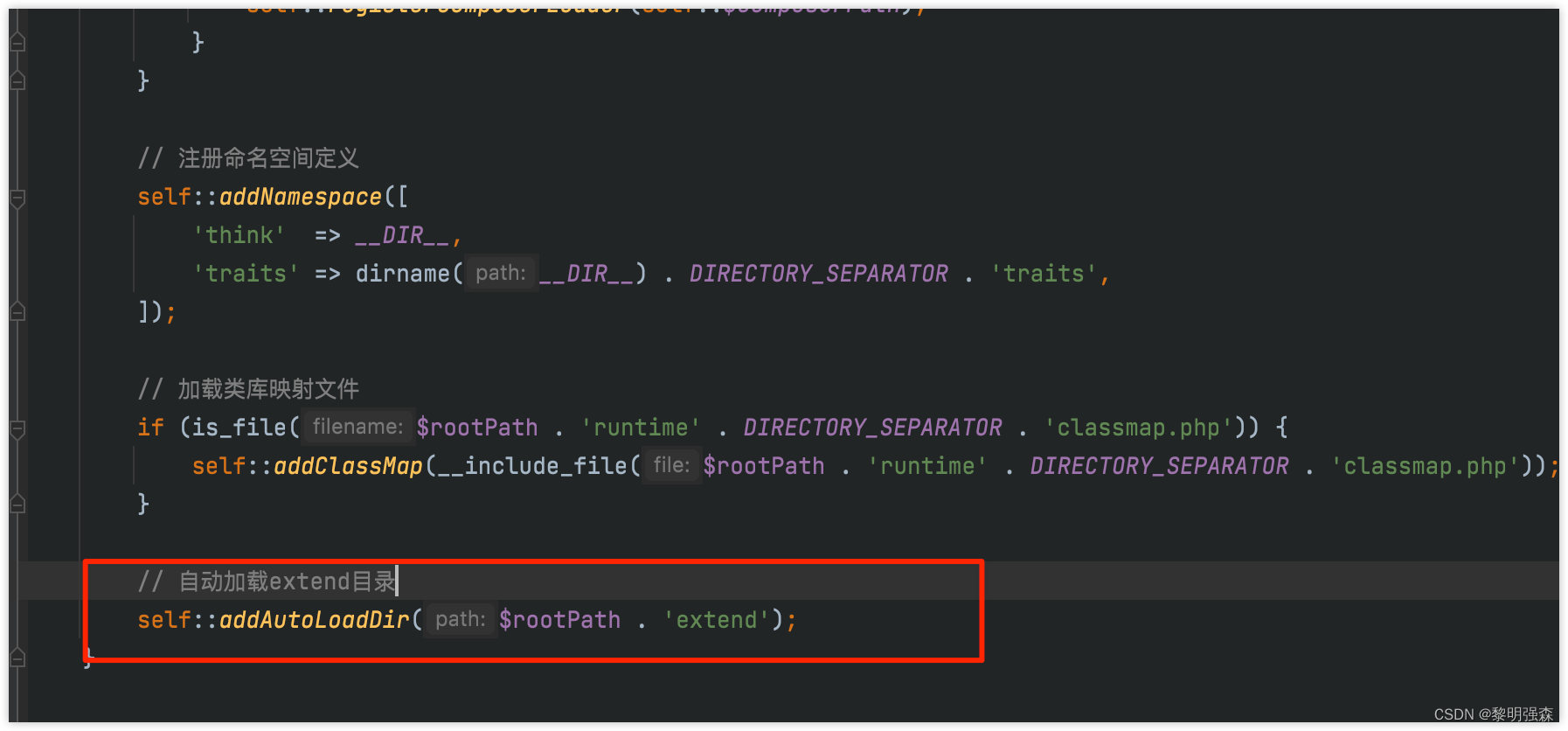Image resolution: width=1568 pixels, height=731 pixels.
Task: Click the __include_file function name
Action: point(532,466)
